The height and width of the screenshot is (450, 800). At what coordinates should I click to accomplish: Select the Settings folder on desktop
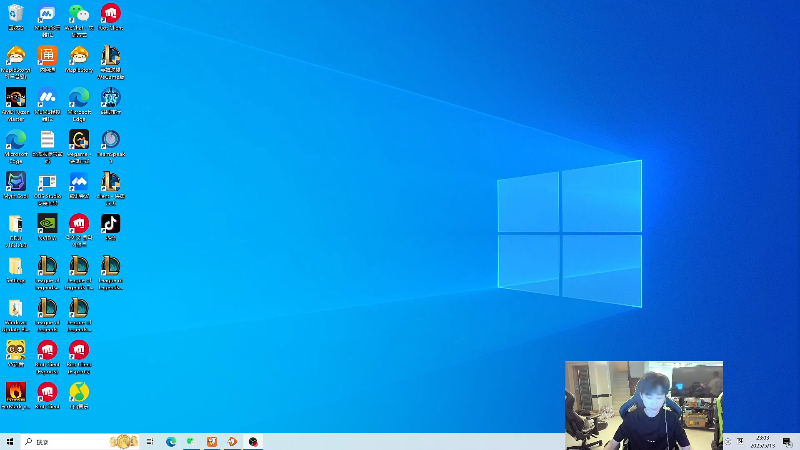coord(16,269)
